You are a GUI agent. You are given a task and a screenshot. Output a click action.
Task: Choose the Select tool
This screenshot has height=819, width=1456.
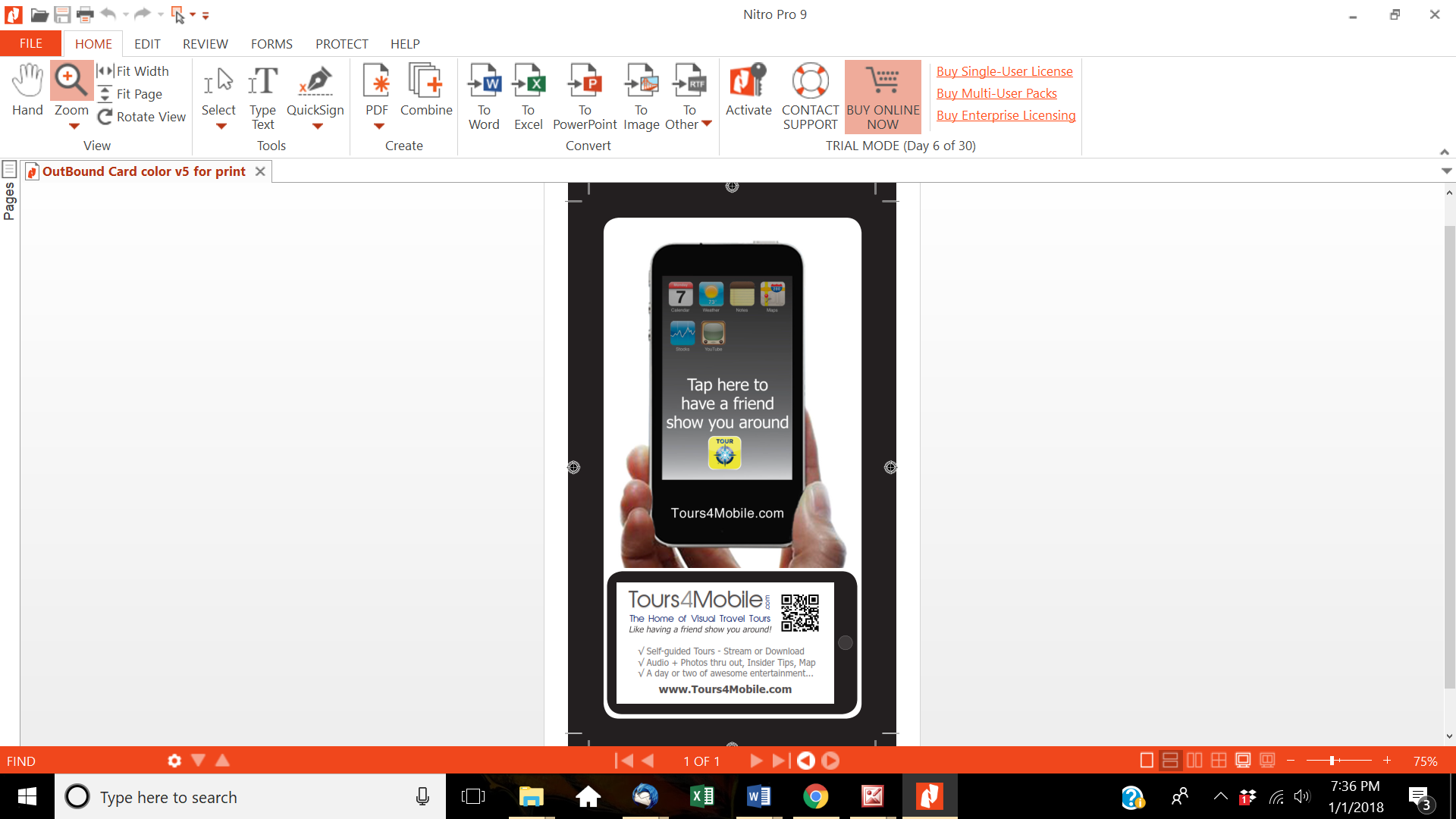(218, 89)
